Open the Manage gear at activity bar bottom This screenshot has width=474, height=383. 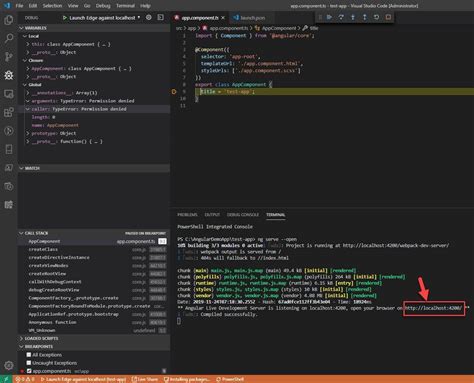[9, 365]
